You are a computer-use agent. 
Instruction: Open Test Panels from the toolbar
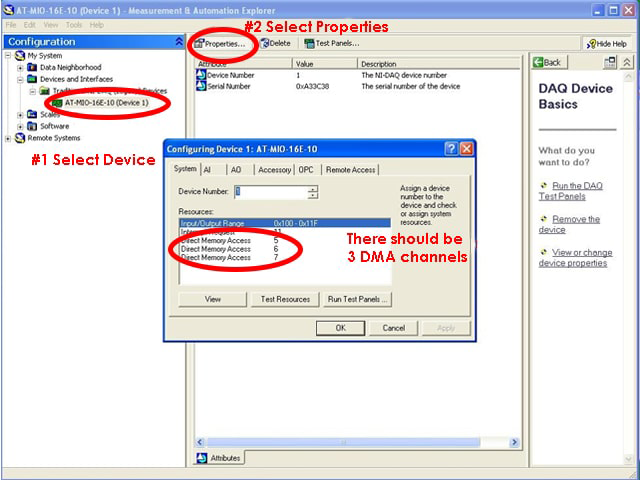pyautogui.click(x=332, y=43)
